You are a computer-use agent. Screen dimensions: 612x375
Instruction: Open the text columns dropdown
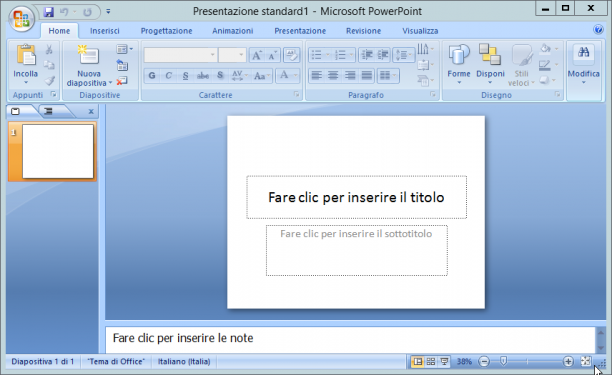tap(388, 75)
